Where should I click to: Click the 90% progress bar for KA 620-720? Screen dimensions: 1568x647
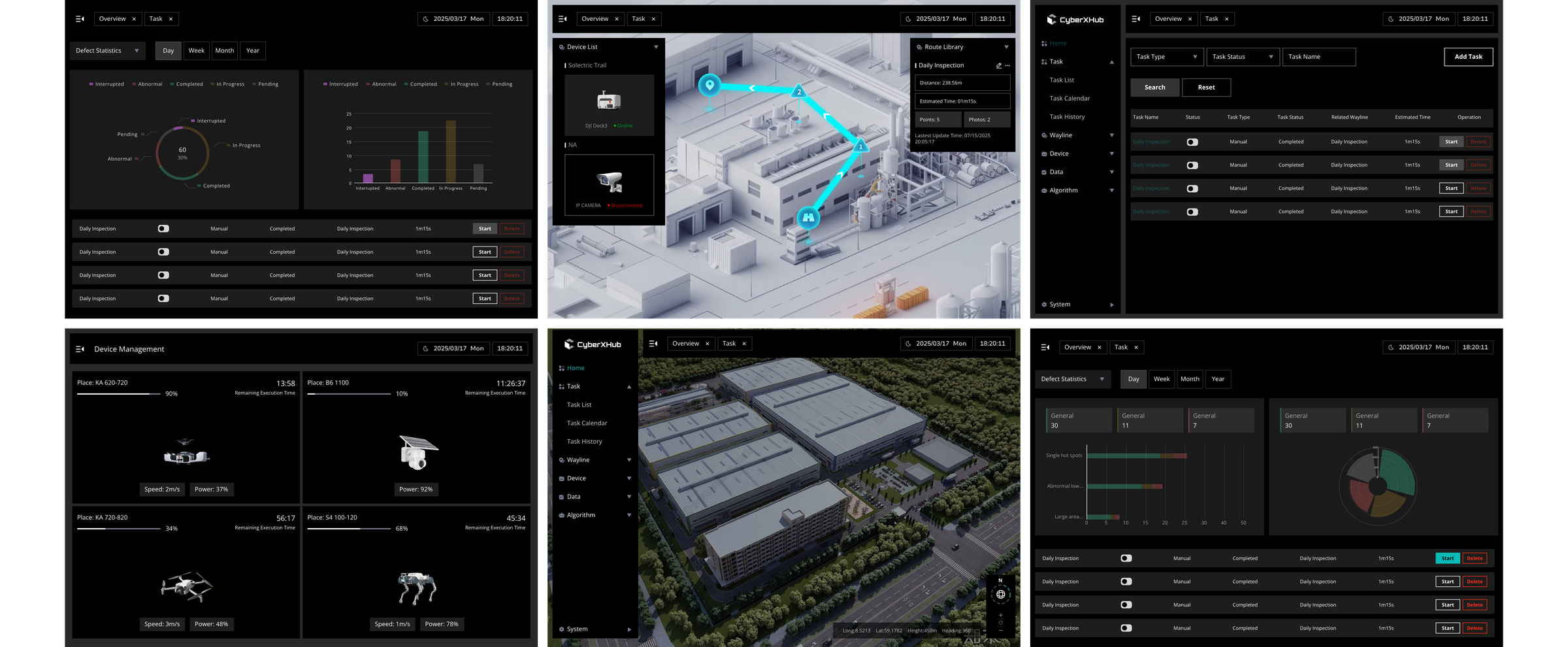pos(119,394)
